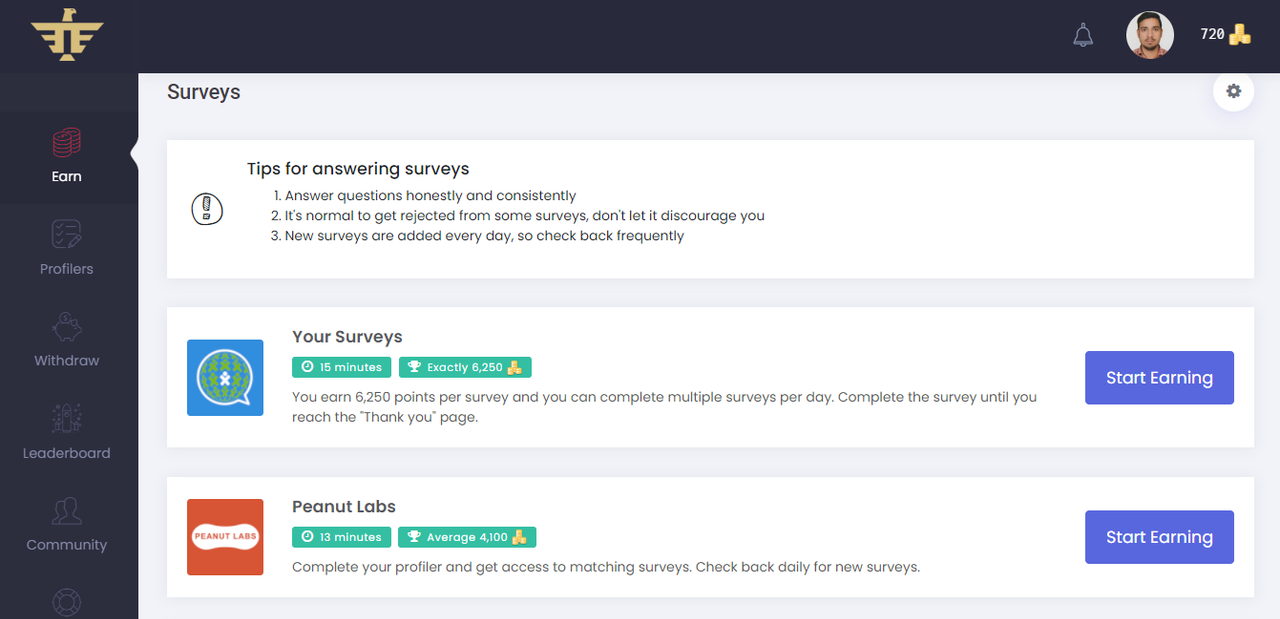The height and width of the screenshot is (619, 1280).
Task: Click the tips exclamation icon
Action: pyautogui.click(x=207, y=209)
